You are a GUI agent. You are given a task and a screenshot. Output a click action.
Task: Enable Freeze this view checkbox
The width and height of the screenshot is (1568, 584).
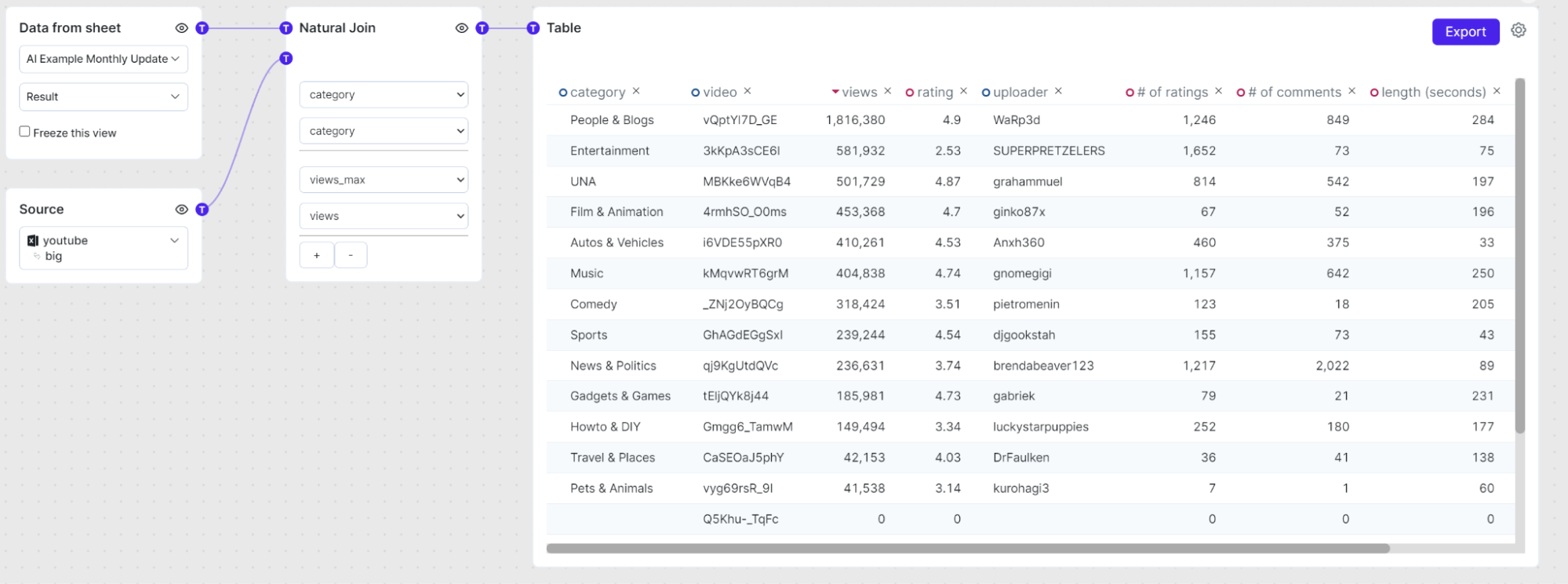(x=25, y=132)
